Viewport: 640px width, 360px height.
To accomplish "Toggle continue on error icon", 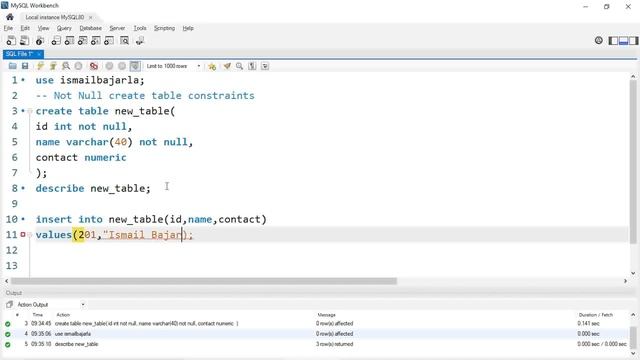I will pyautogui.click(x=94, y=66).
